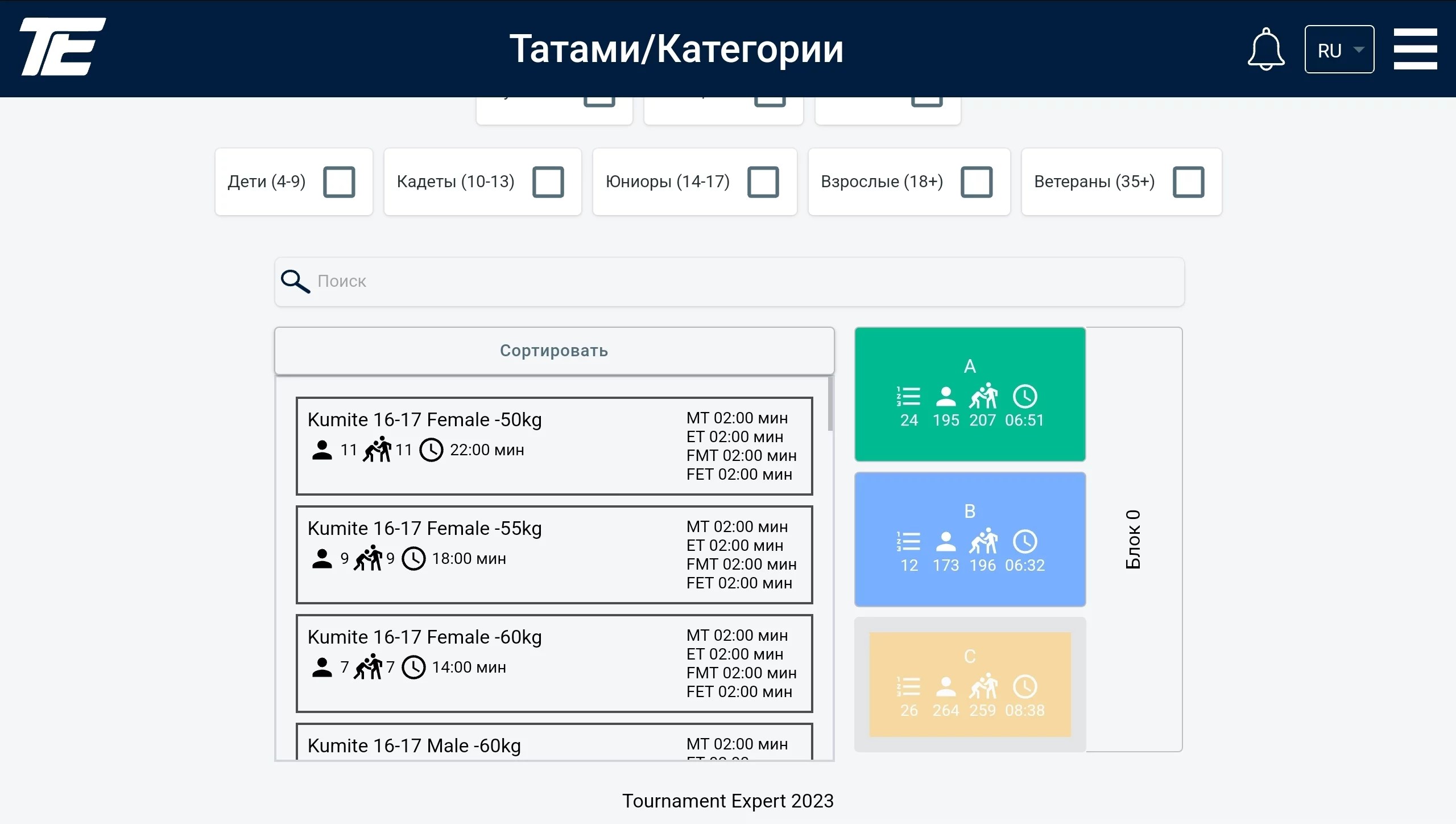This screenshot has height=824, width=1456.
Task: Click the numbered list icon in tatami B
Action: coord(908,541)
